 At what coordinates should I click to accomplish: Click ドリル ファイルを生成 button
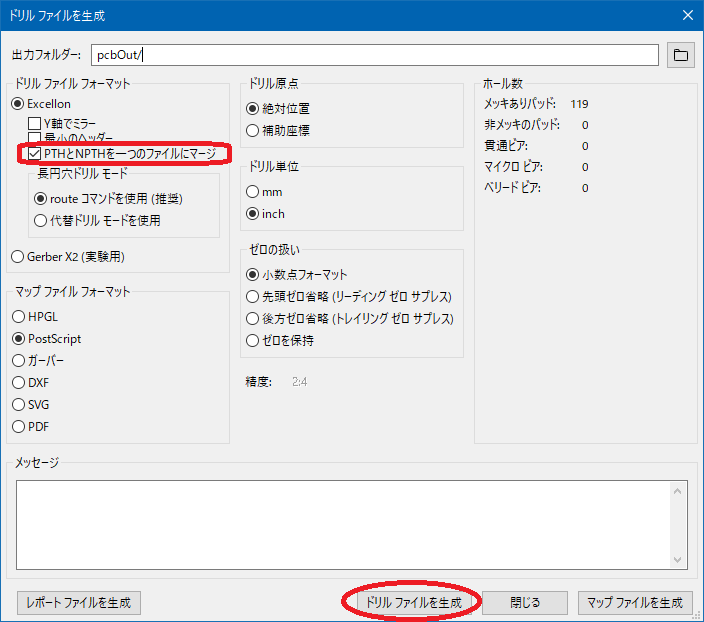[413, 603]
